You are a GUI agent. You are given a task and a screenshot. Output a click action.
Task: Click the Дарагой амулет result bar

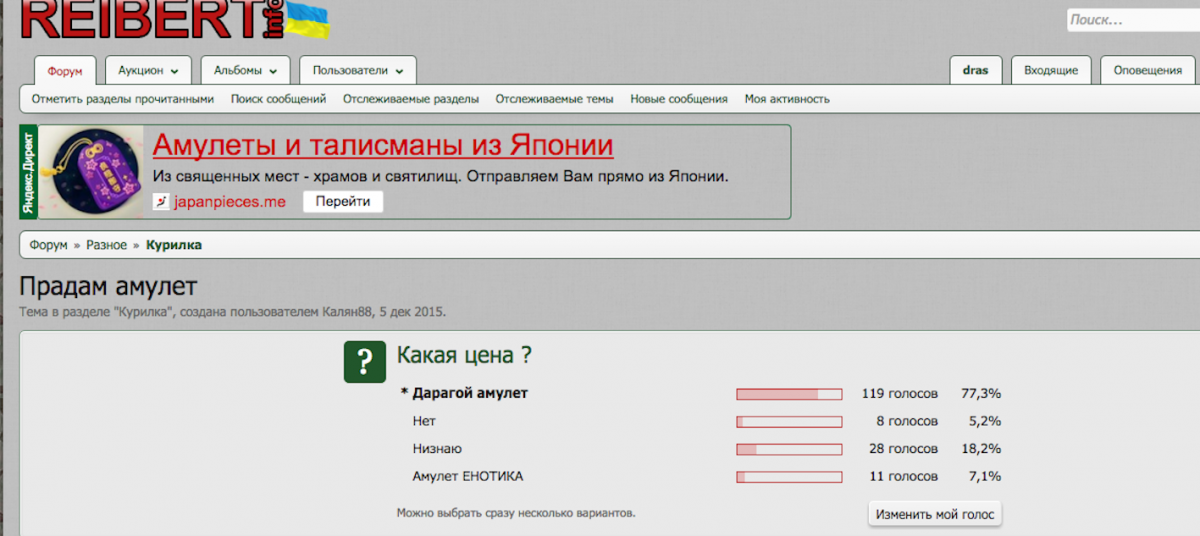[x=789, y=394]
